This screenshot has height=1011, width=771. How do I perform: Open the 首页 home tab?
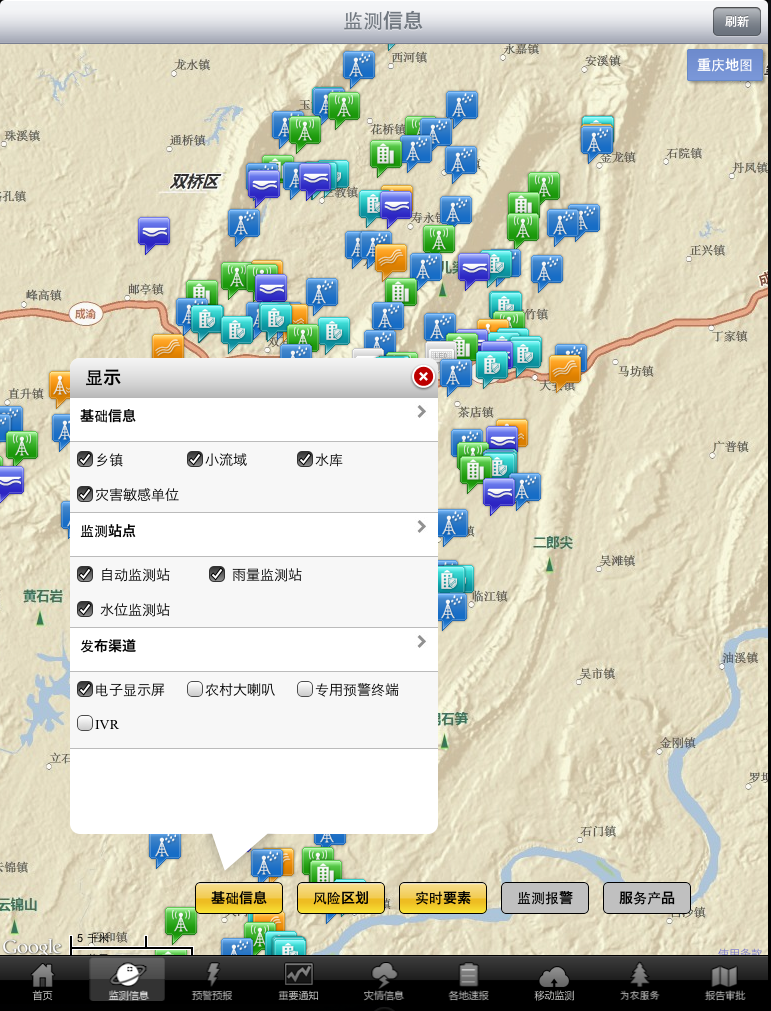point(43,982)
